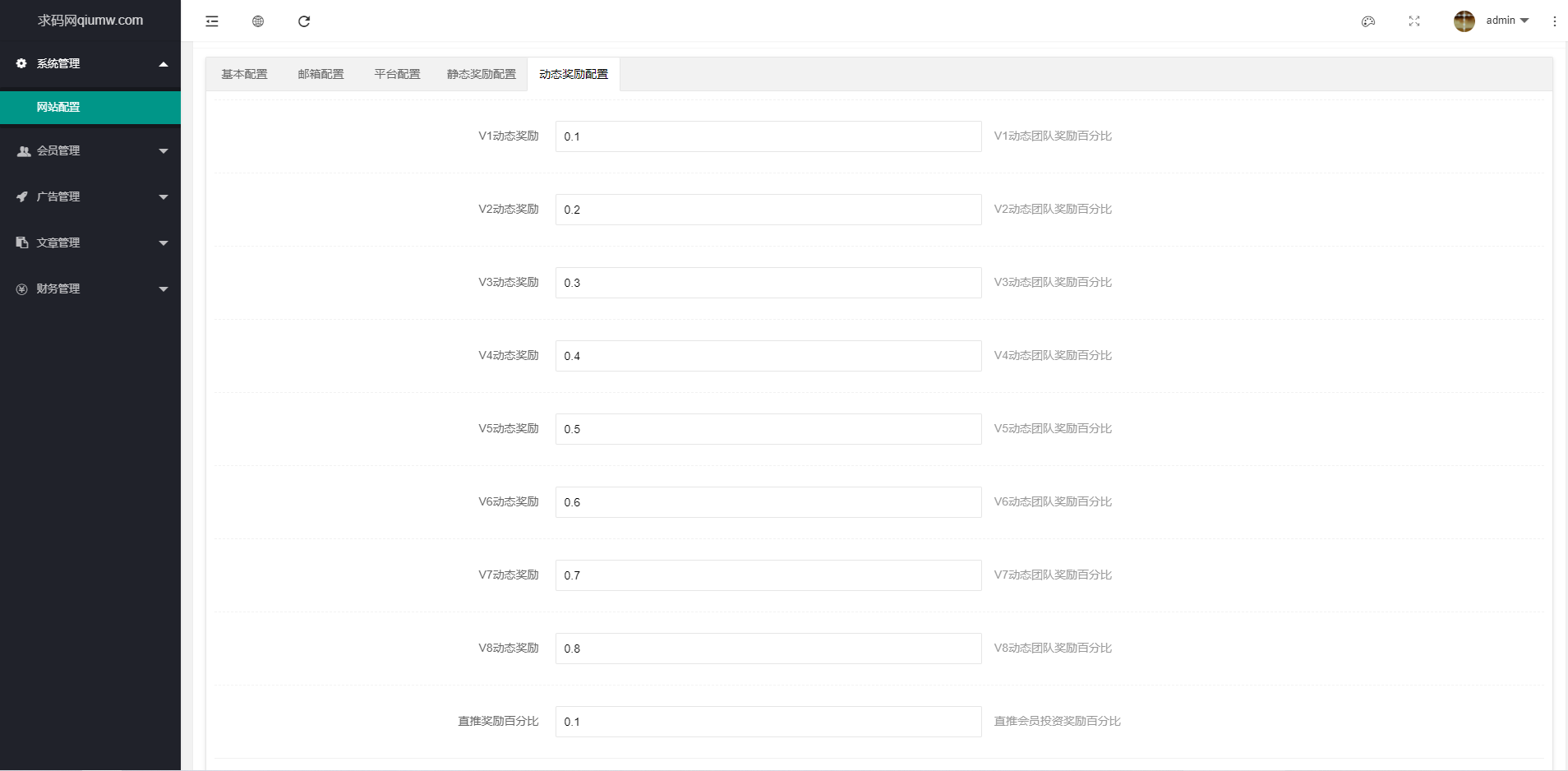Click the people icon of 会员管理
1568x771 pixels.
(23, 151)
